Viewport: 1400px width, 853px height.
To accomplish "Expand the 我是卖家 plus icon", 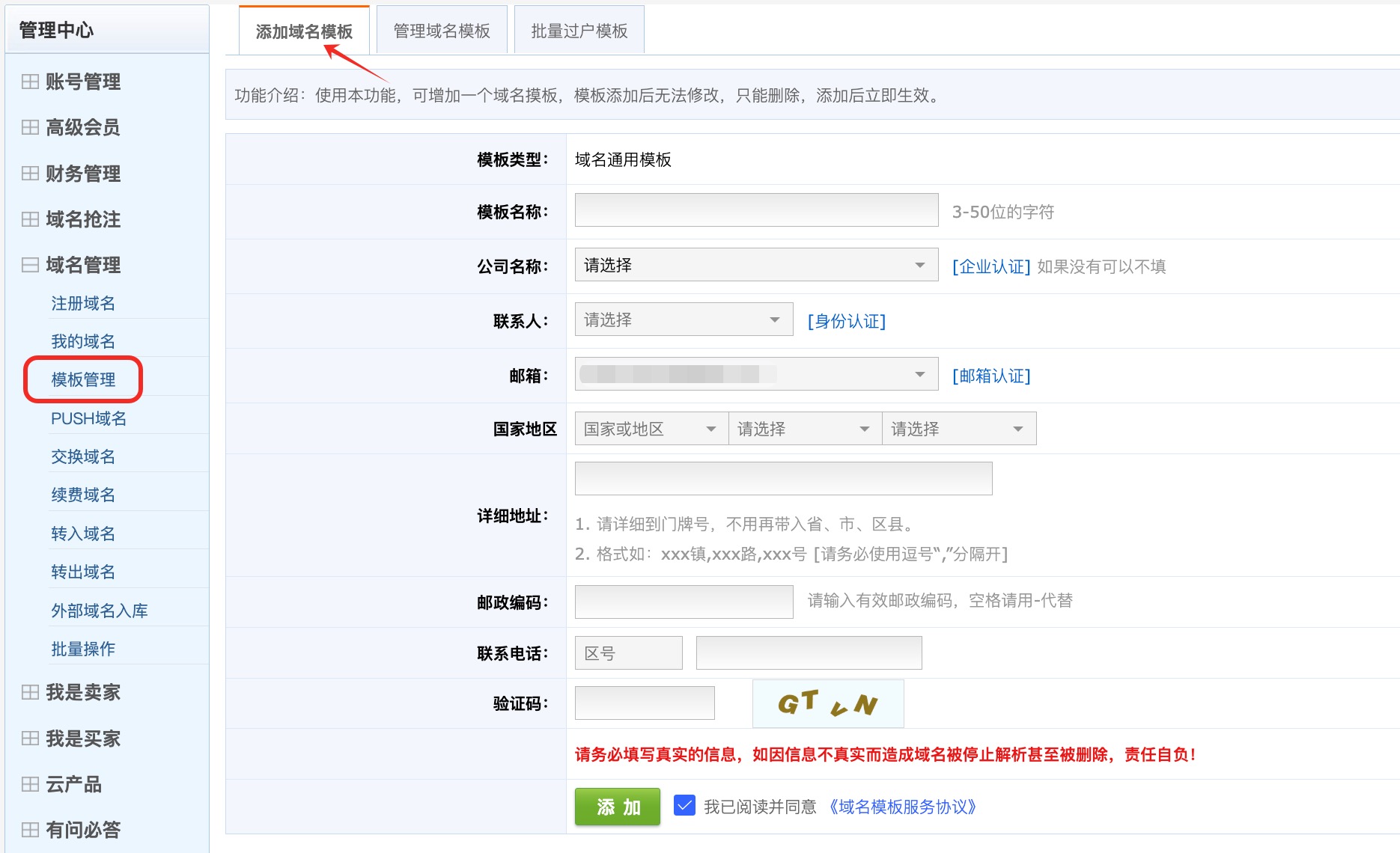I will (x=30, y=692).
